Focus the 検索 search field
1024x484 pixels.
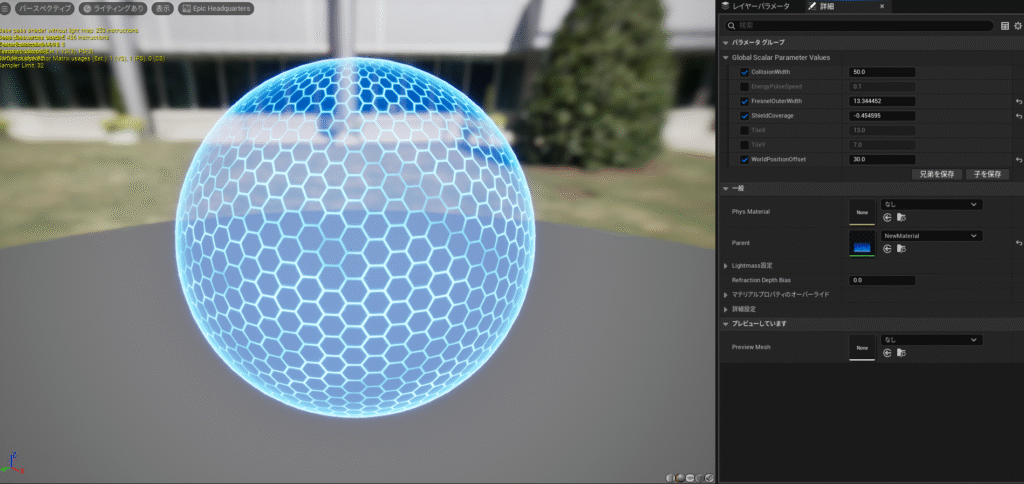click(859, 26)
